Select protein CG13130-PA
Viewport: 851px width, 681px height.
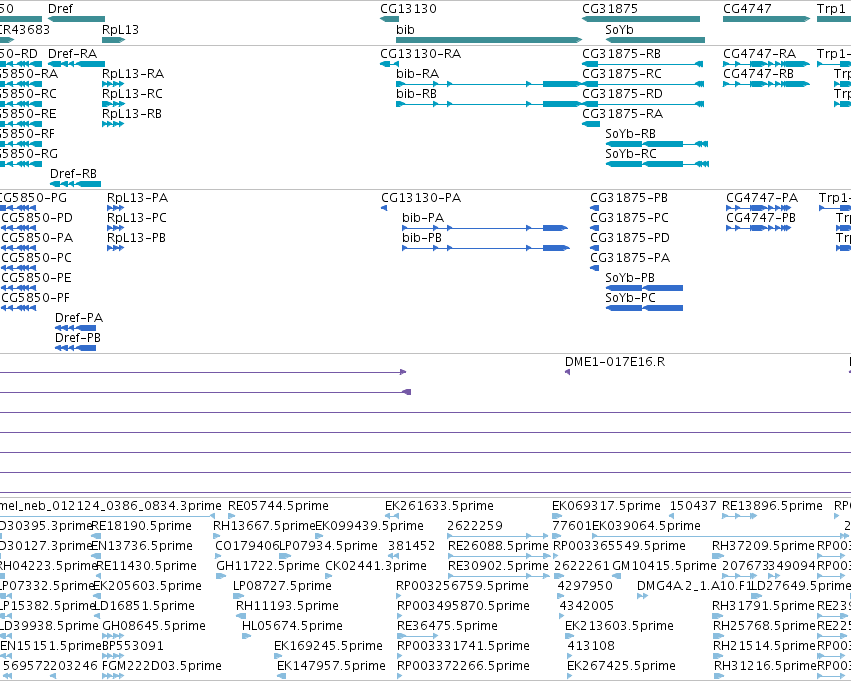[x=384, y=208]
